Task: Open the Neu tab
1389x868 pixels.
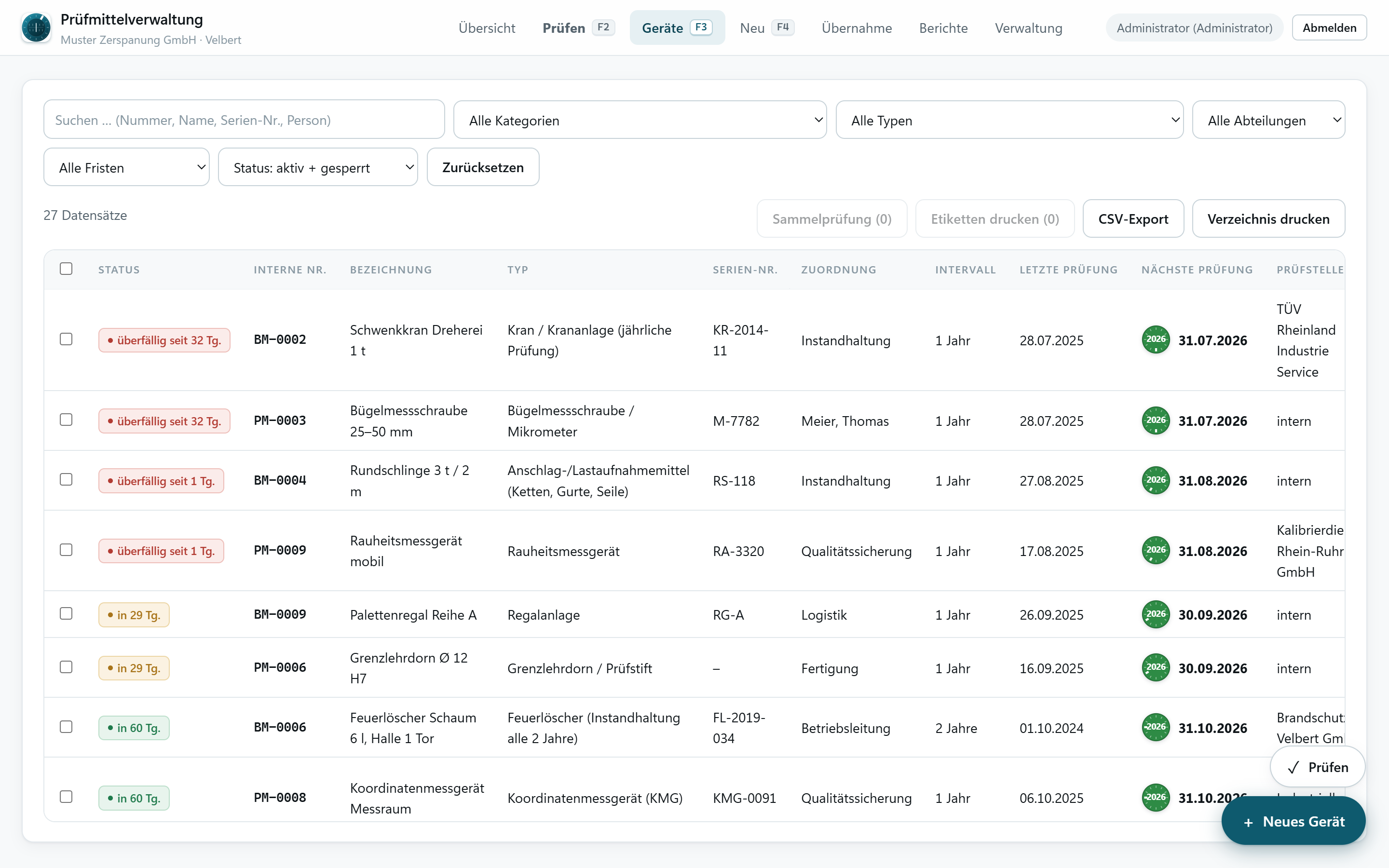Action: click(767, 27)
